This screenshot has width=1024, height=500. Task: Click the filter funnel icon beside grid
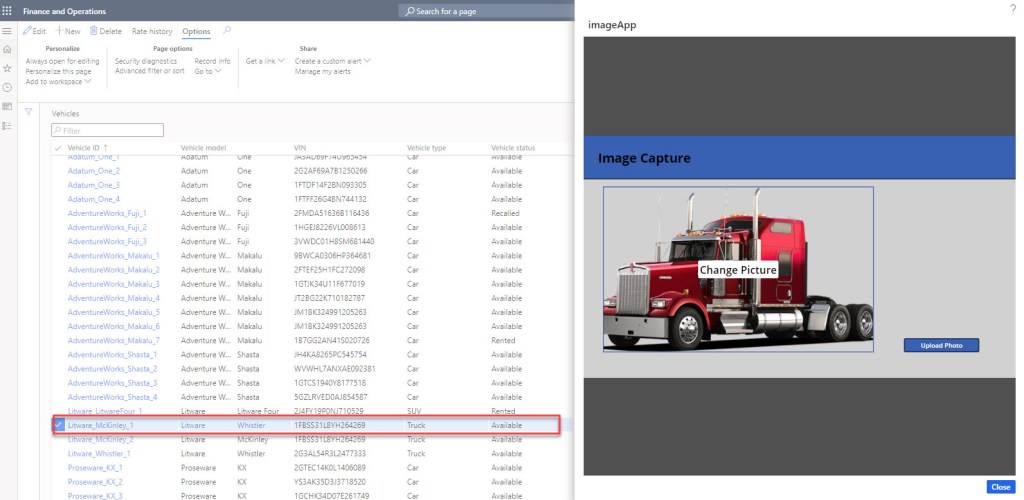coord(29,111)
